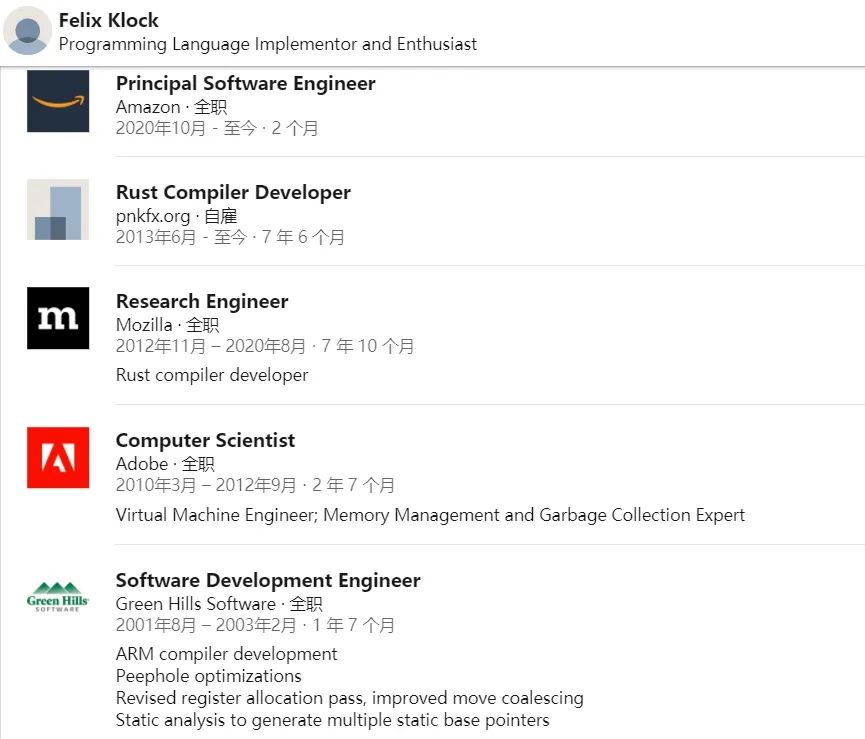Click Green Hills Software company name
Viewport: 865px width, 739px height.
coord(195,604)
